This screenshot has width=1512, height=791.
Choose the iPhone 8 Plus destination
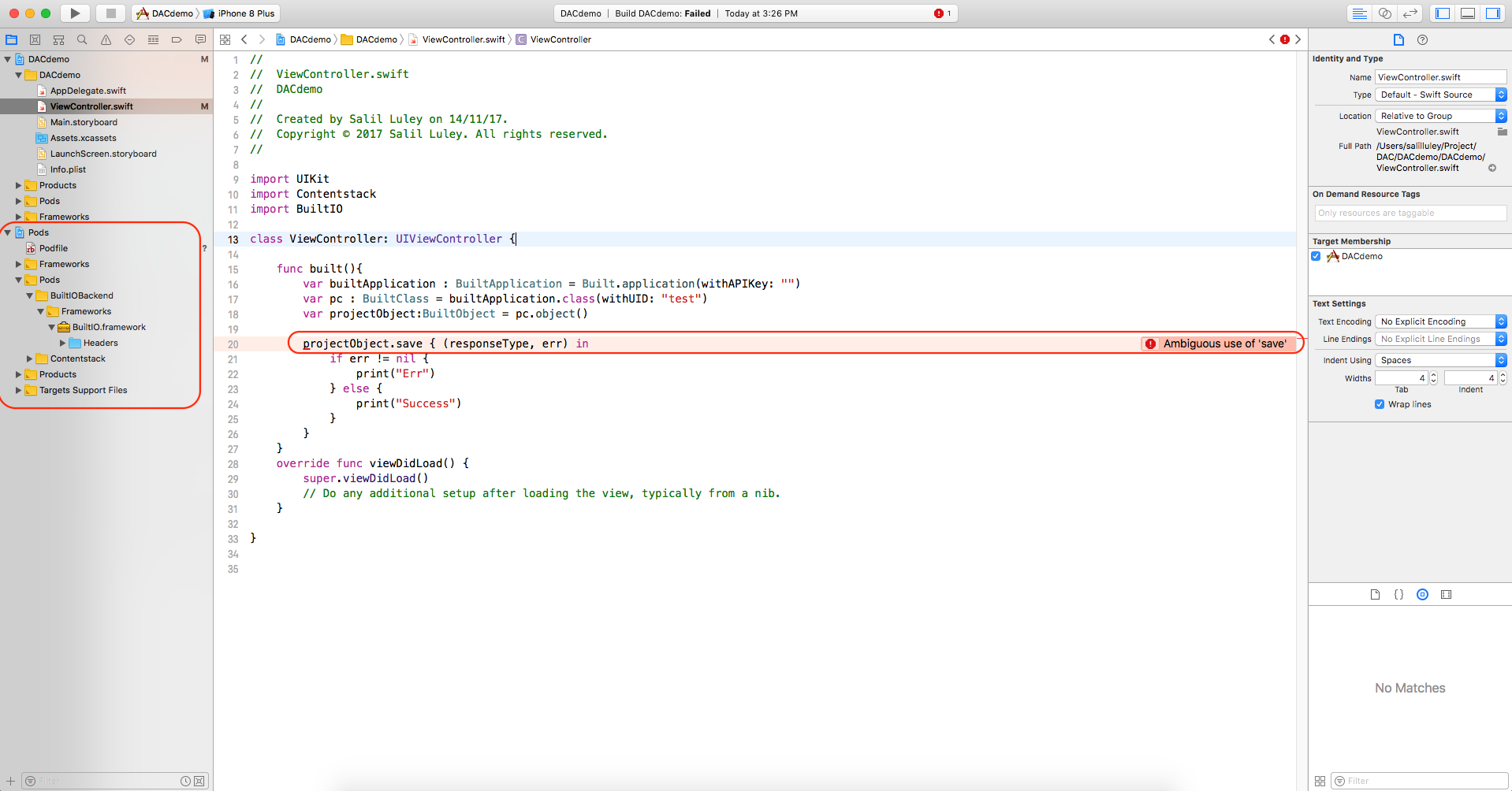click(240, 13)
